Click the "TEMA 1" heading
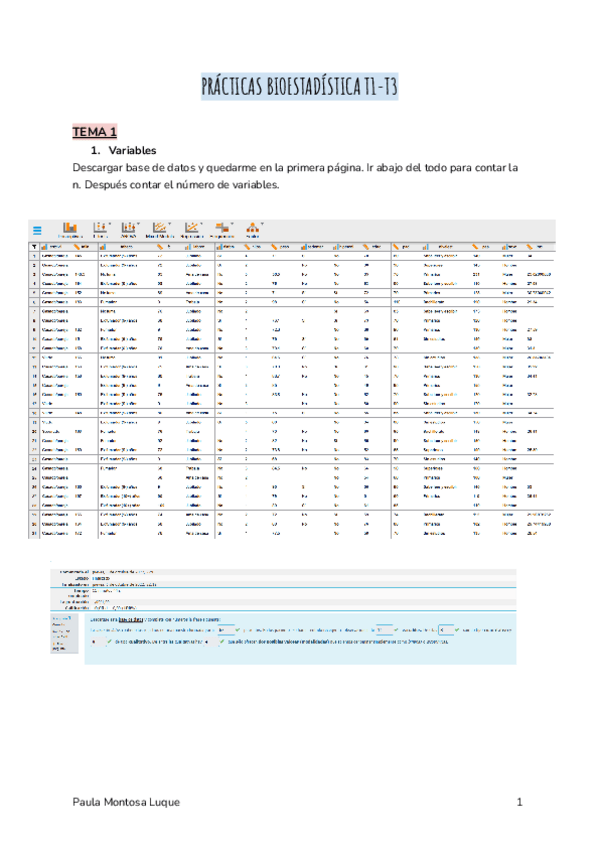600x848 pixels. [x=94, y=131]
